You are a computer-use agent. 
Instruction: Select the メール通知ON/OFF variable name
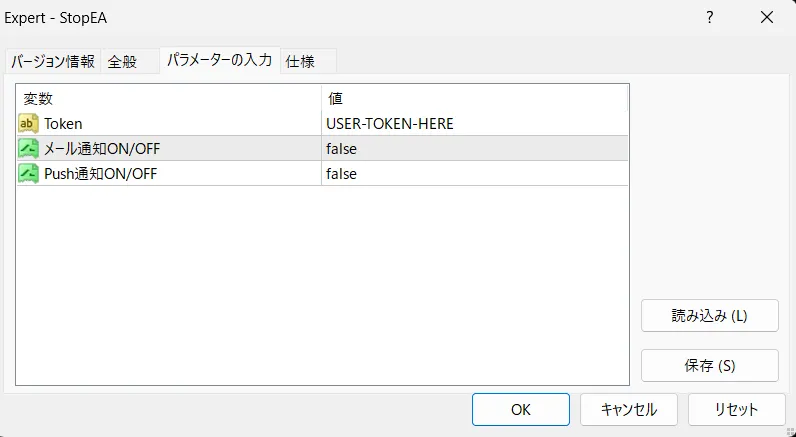coord(101,149)
